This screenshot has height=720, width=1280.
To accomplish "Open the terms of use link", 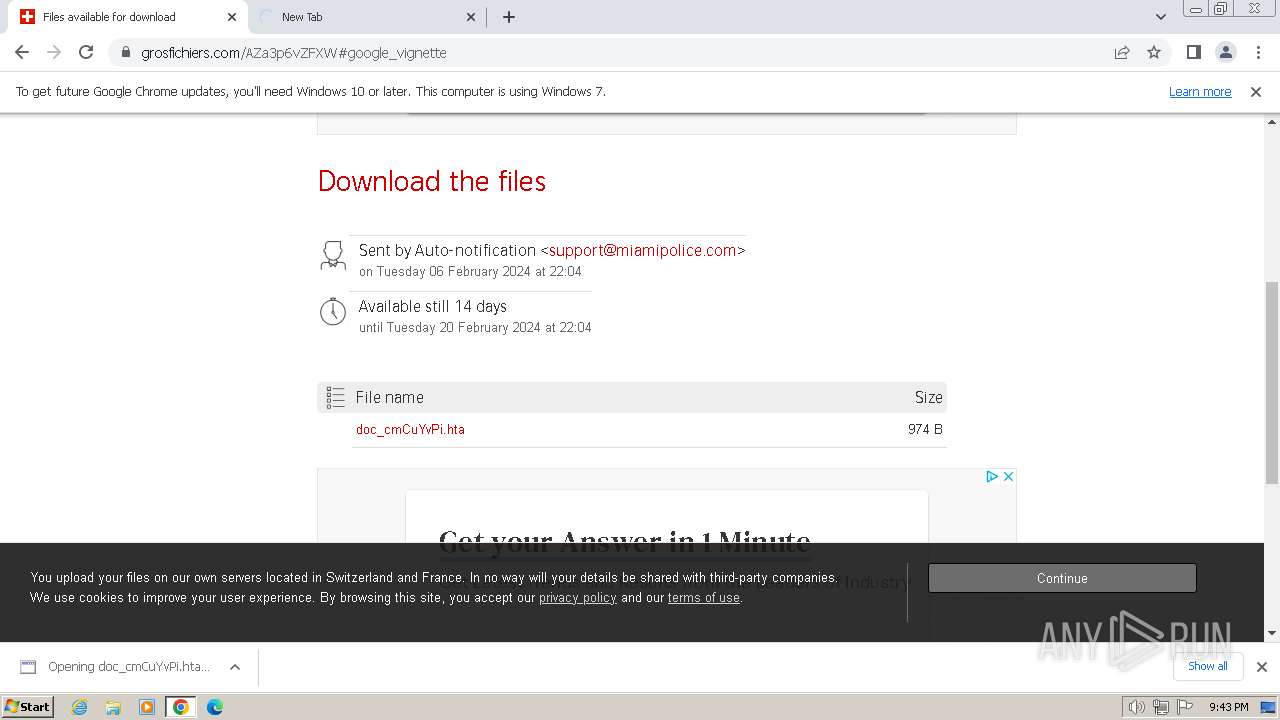I will pyautogui.click(x=704, y=597).
